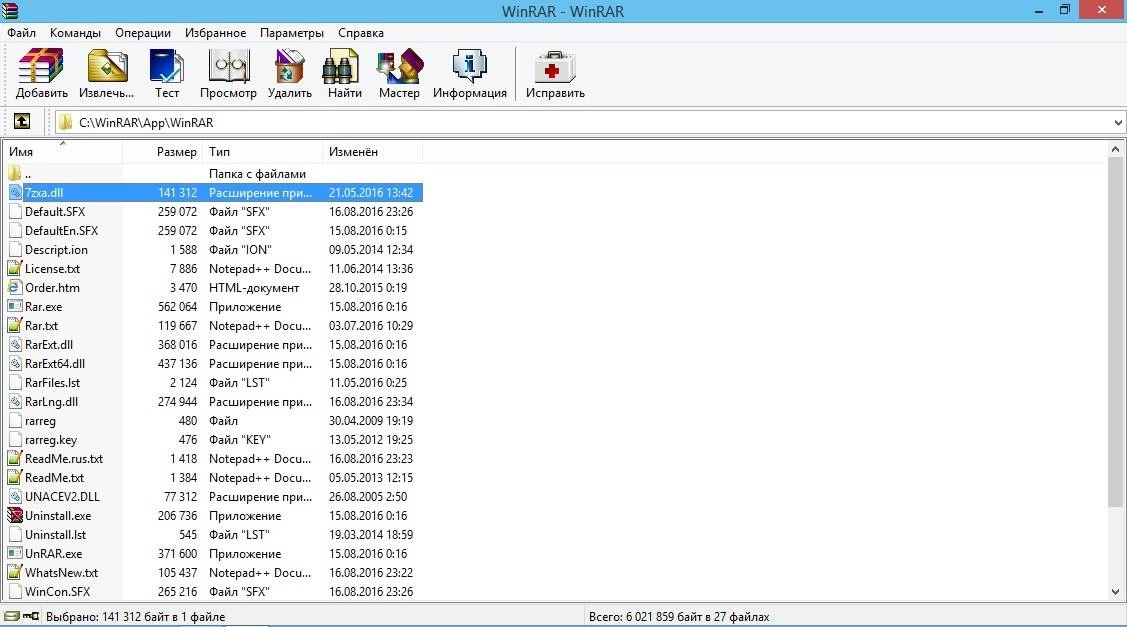Click the WinRAR app icon in title bar
This screenshot has width=1127, height=627.
point(9,10)
